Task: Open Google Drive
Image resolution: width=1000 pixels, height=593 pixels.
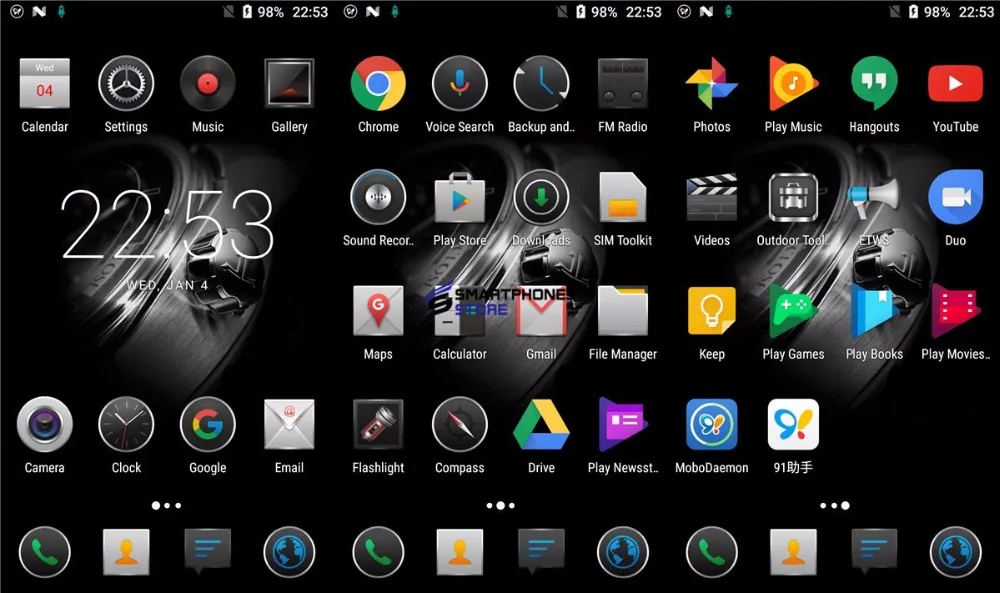Action: 541,424
